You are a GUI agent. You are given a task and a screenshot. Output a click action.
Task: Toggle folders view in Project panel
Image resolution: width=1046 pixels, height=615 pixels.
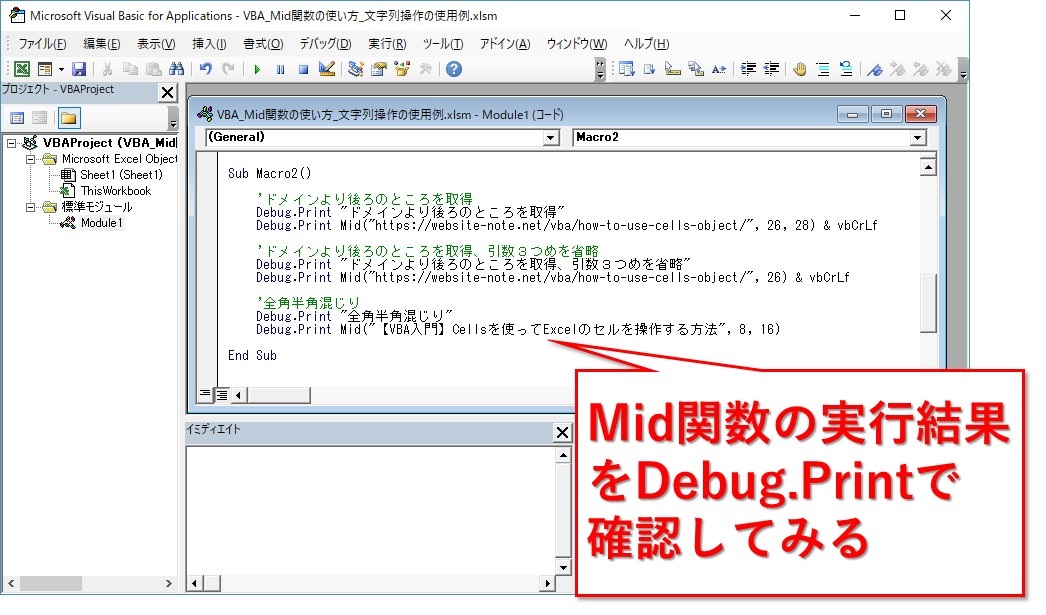(68, 118)
